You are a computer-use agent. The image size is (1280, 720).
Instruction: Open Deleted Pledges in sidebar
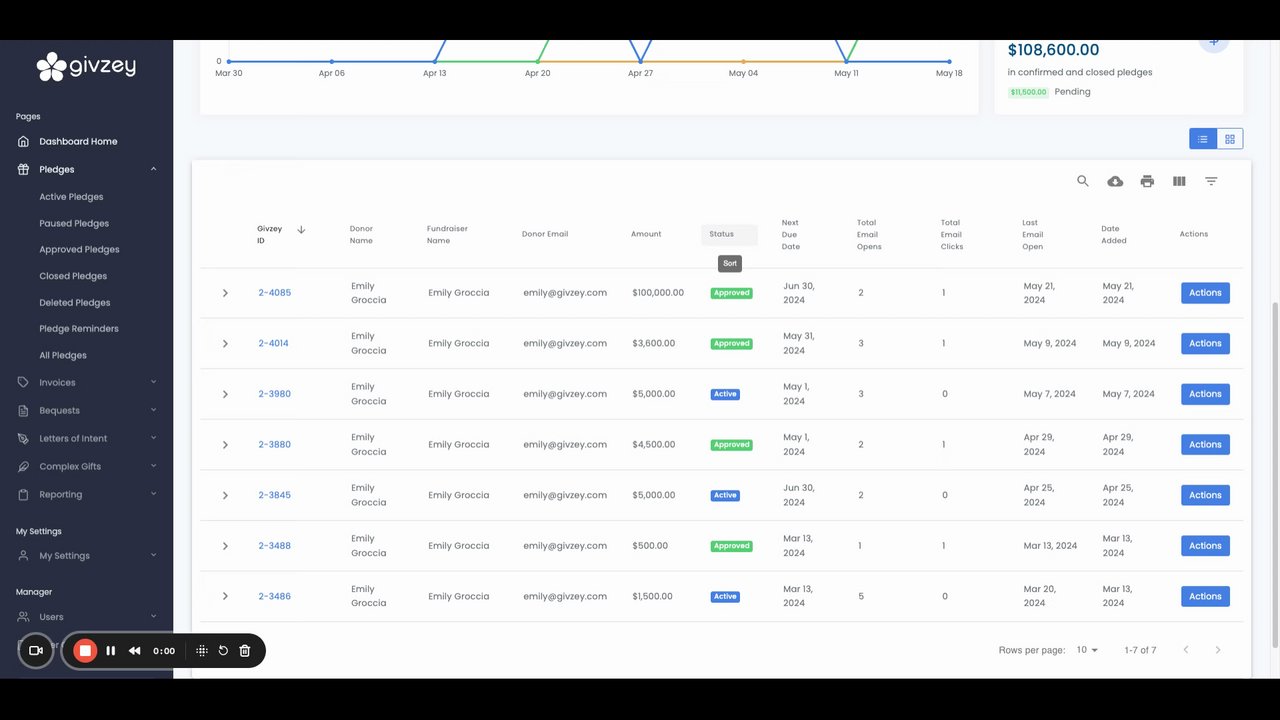pyautogui.click(x=75, y=302)
